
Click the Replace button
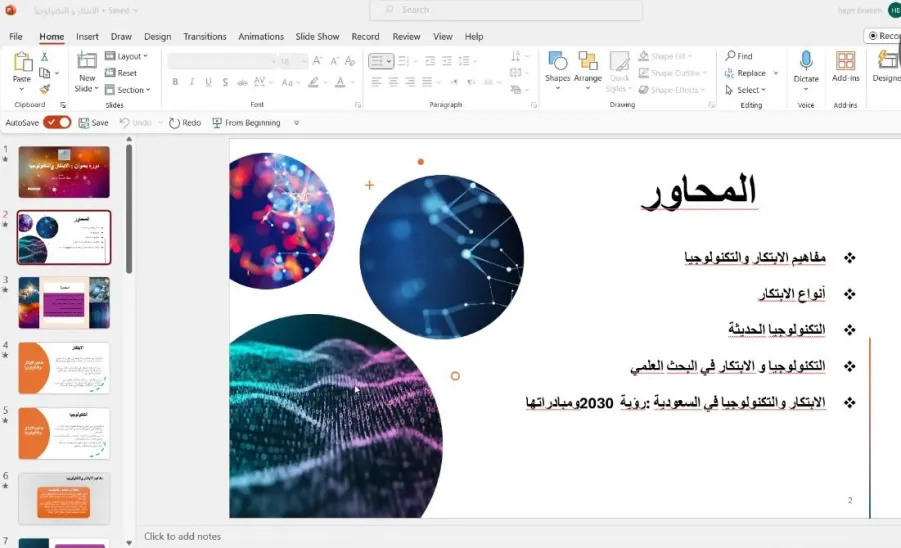pos(745,73)
